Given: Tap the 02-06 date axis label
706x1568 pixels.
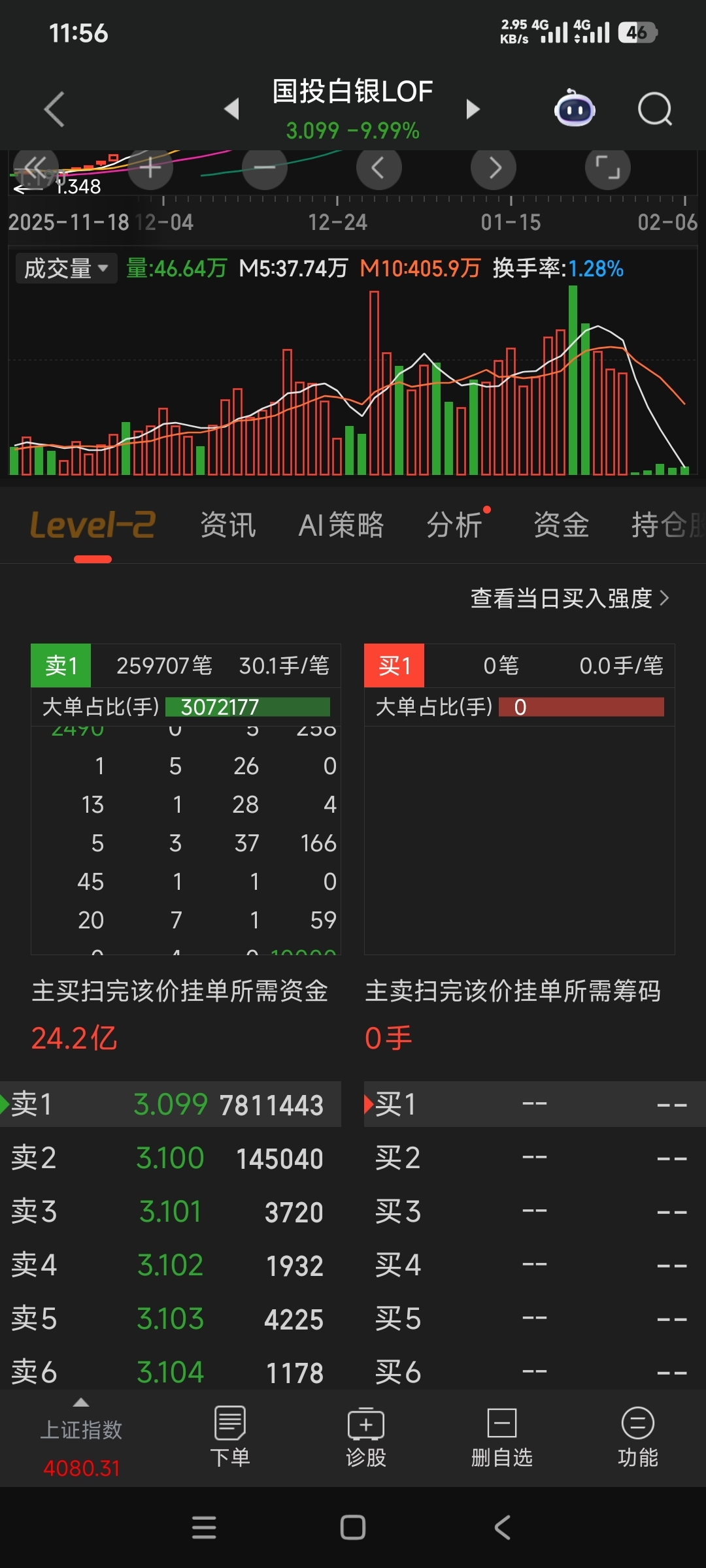Looking at the screenshot, I should point(667,223).
